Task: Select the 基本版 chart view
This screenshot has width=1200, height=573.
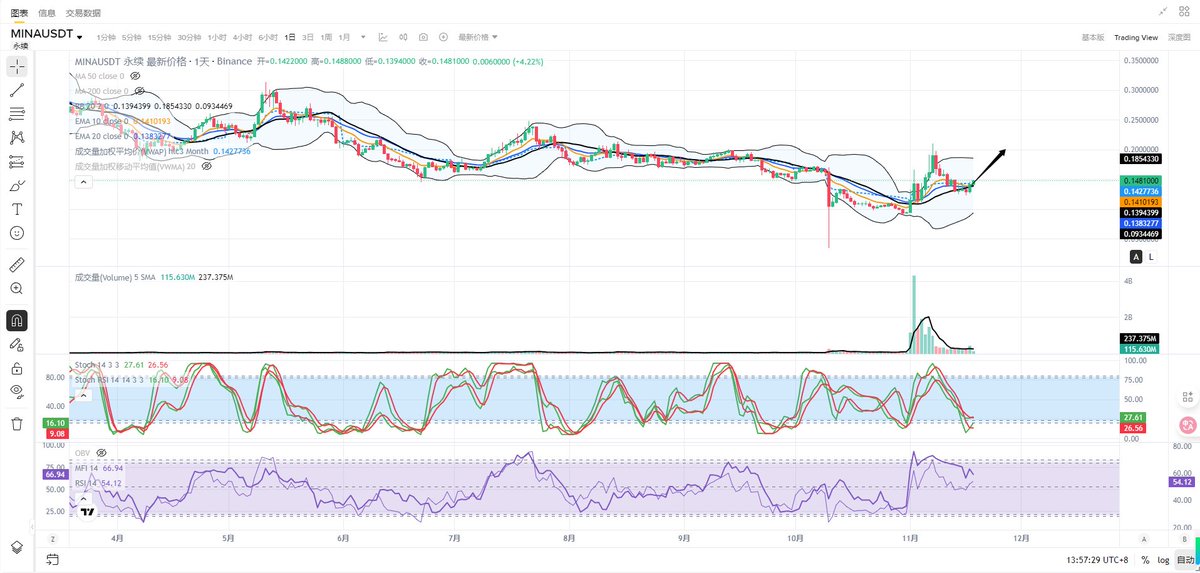Action: click(1093, 37)
